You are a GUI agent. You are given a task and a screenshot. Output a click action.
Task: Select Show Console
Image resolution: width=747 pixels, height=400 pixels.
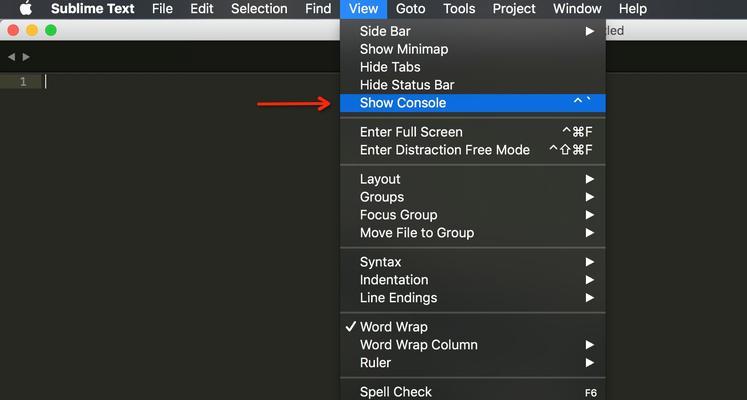click(473, 103)
